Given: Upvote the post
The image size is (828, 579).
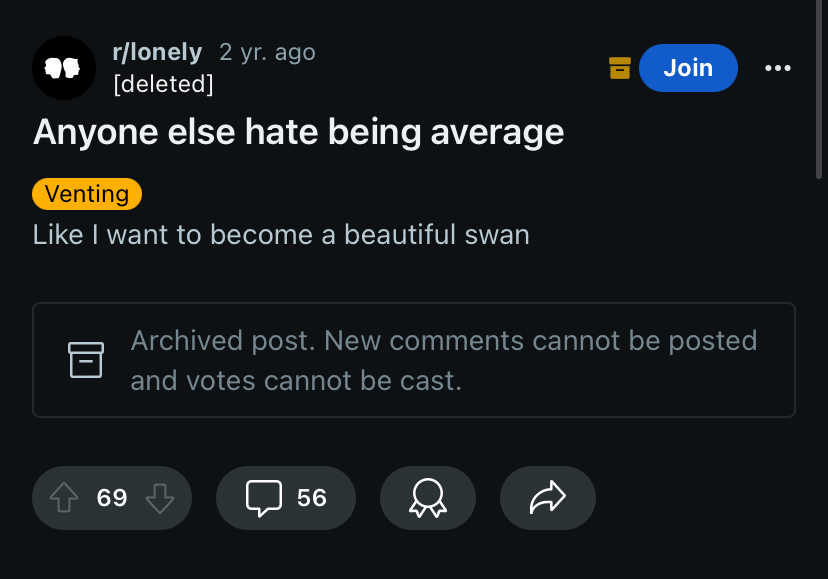Looking at the screenshot, I should click(63, 498).
